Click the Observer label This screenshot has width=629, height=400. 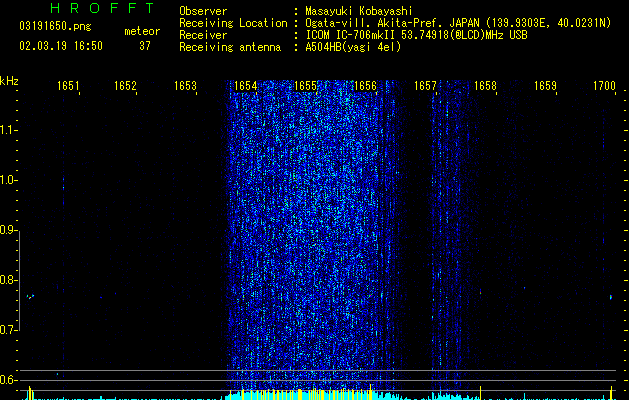[x=203, y=11]
